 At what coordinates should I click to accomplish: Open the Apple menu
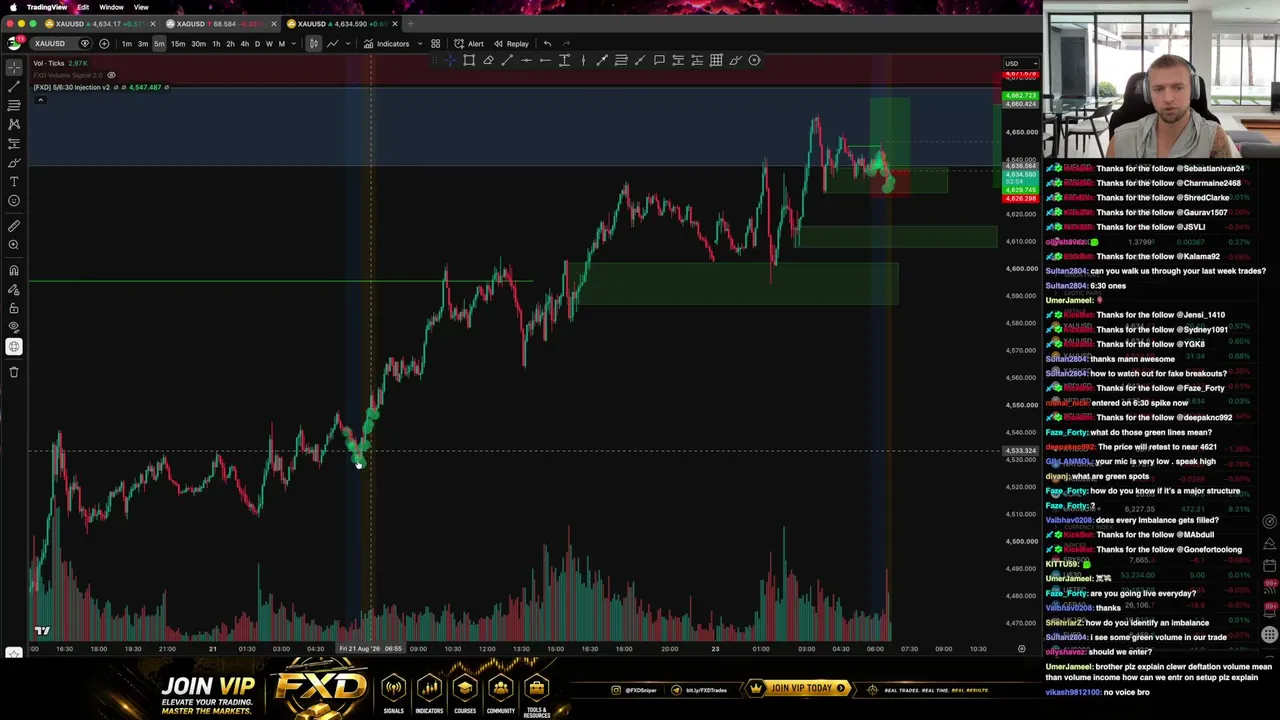click(x=13, y=7)
